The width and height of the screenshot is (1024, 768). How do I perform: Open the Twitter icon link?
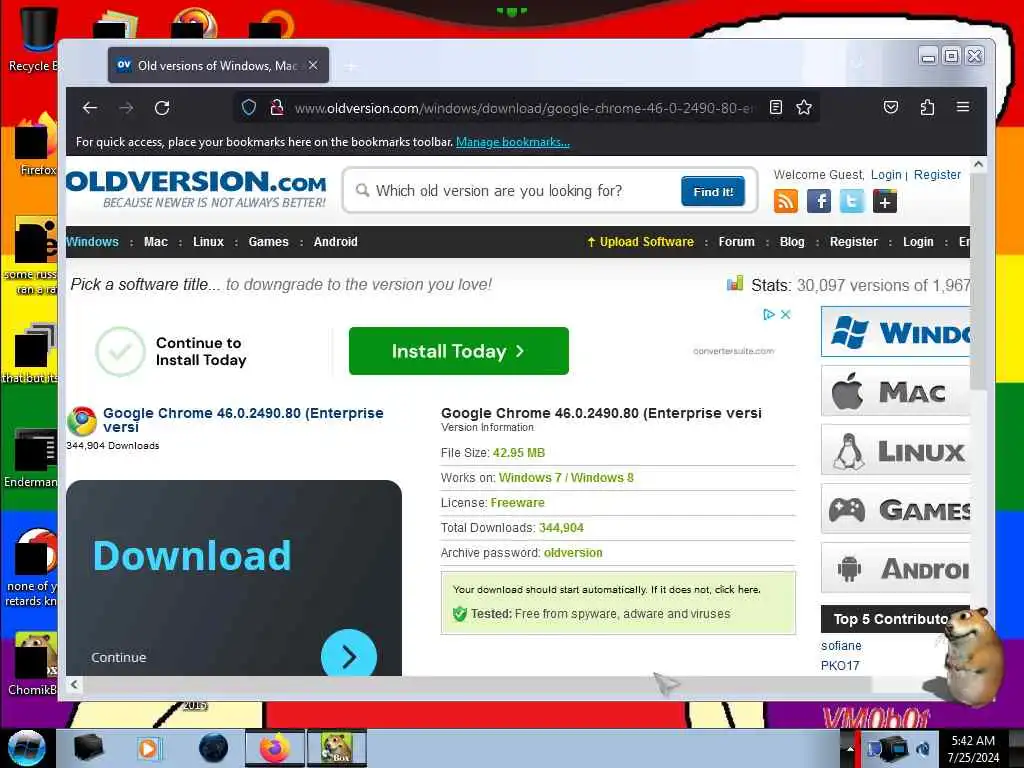pyautogui.click(x=852, y=201)
